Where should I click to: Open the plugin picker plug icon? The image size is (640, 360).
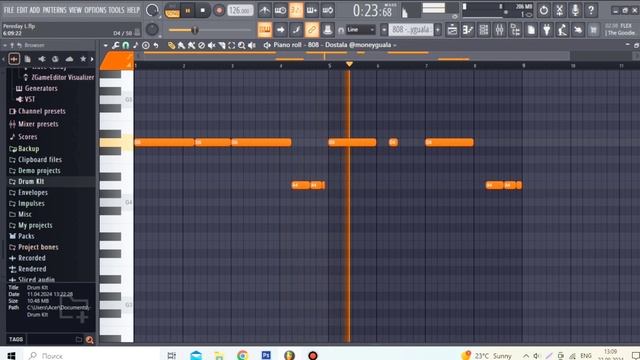pyautogui.click(x=547, y=30)
